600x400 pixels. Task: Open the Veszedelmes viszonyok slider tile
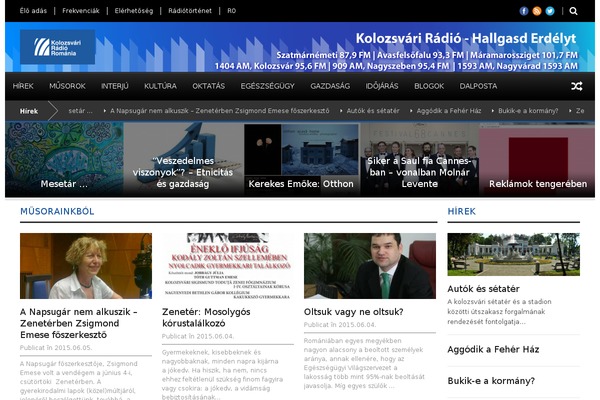coord(183,159)
